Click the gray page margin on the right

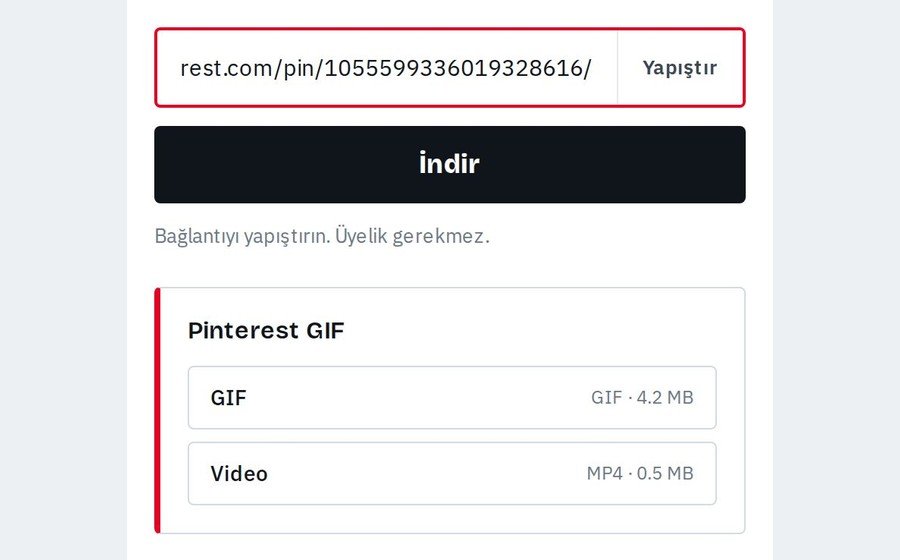pyautogui.click(x=836, y=280)
